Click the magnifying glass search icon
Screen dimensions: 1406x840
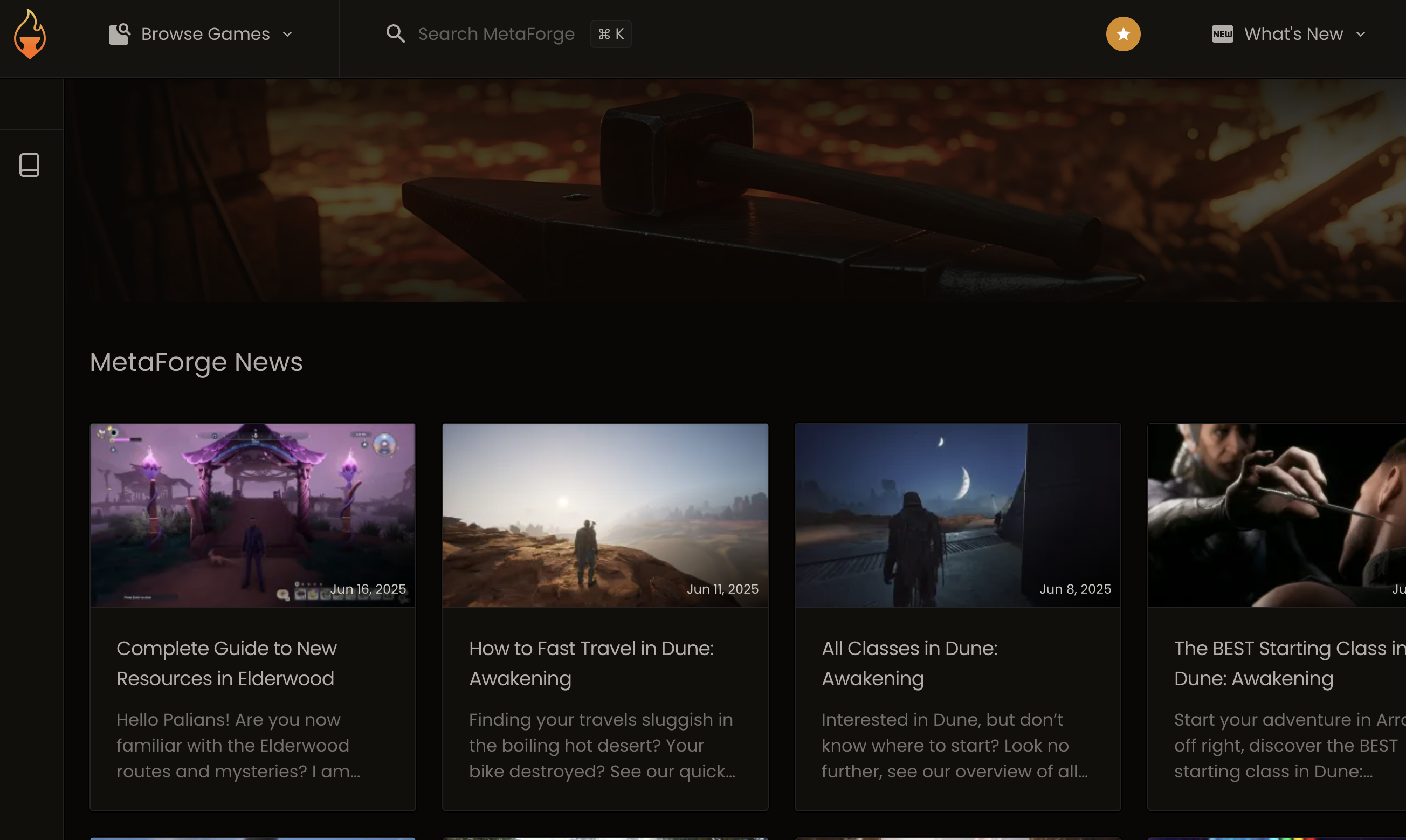(x=395, y=34)
